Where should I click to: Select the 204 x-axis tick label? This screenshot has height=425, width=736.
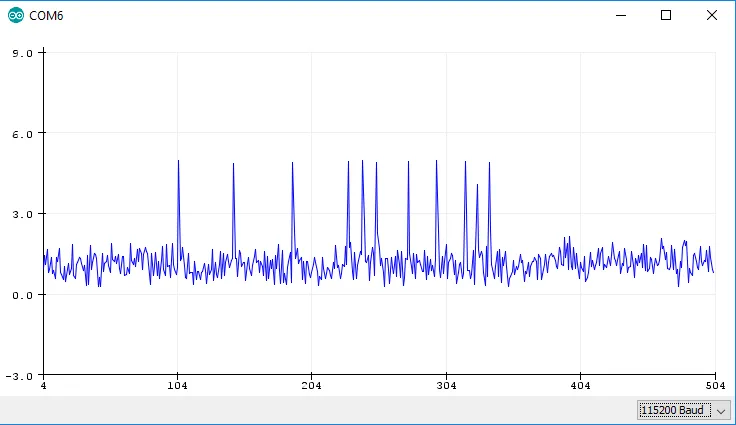tap(312, 385)
